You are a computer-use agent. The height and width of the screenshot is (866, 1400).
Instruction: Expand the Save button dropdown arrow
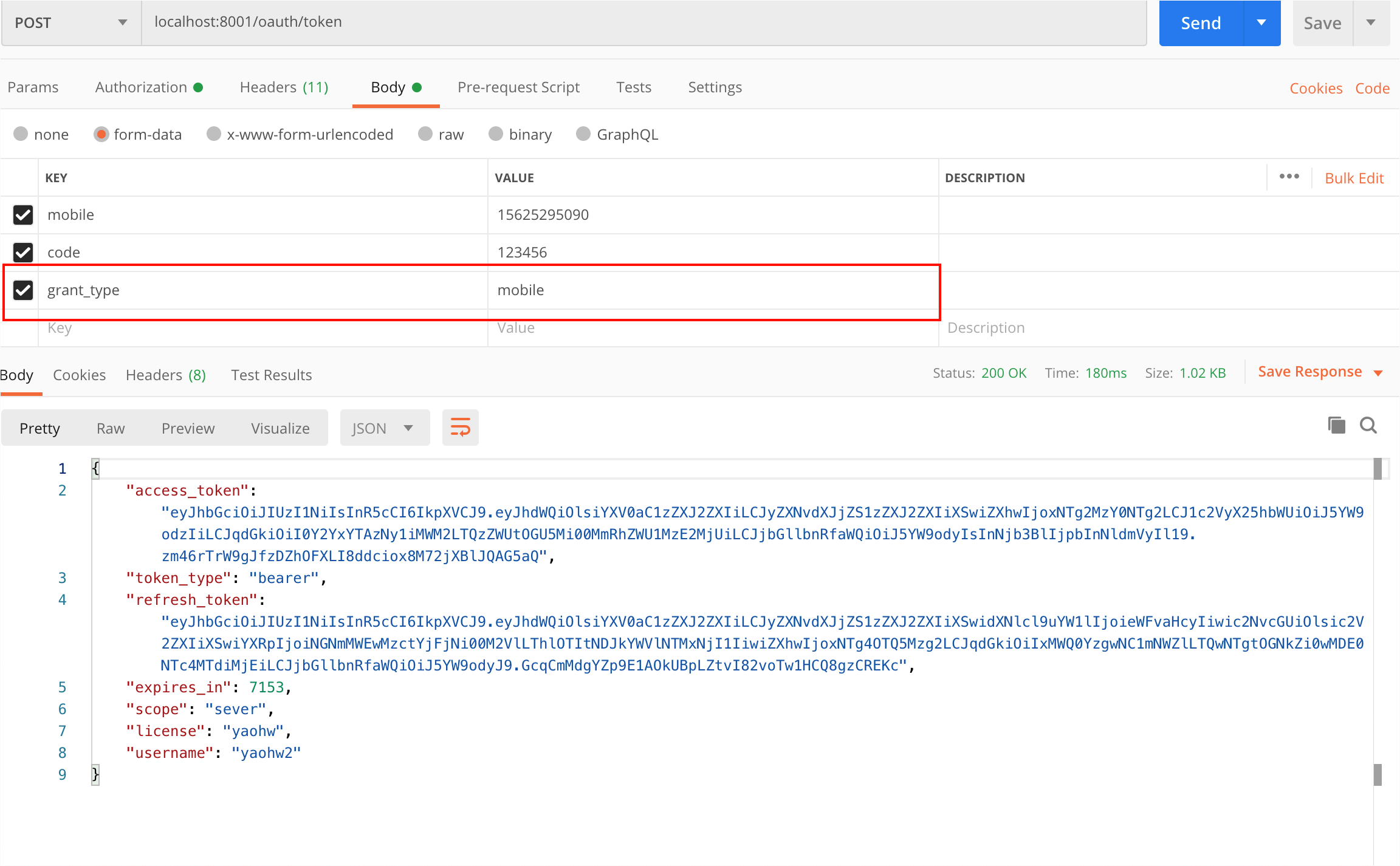(x=1371, y=22)
